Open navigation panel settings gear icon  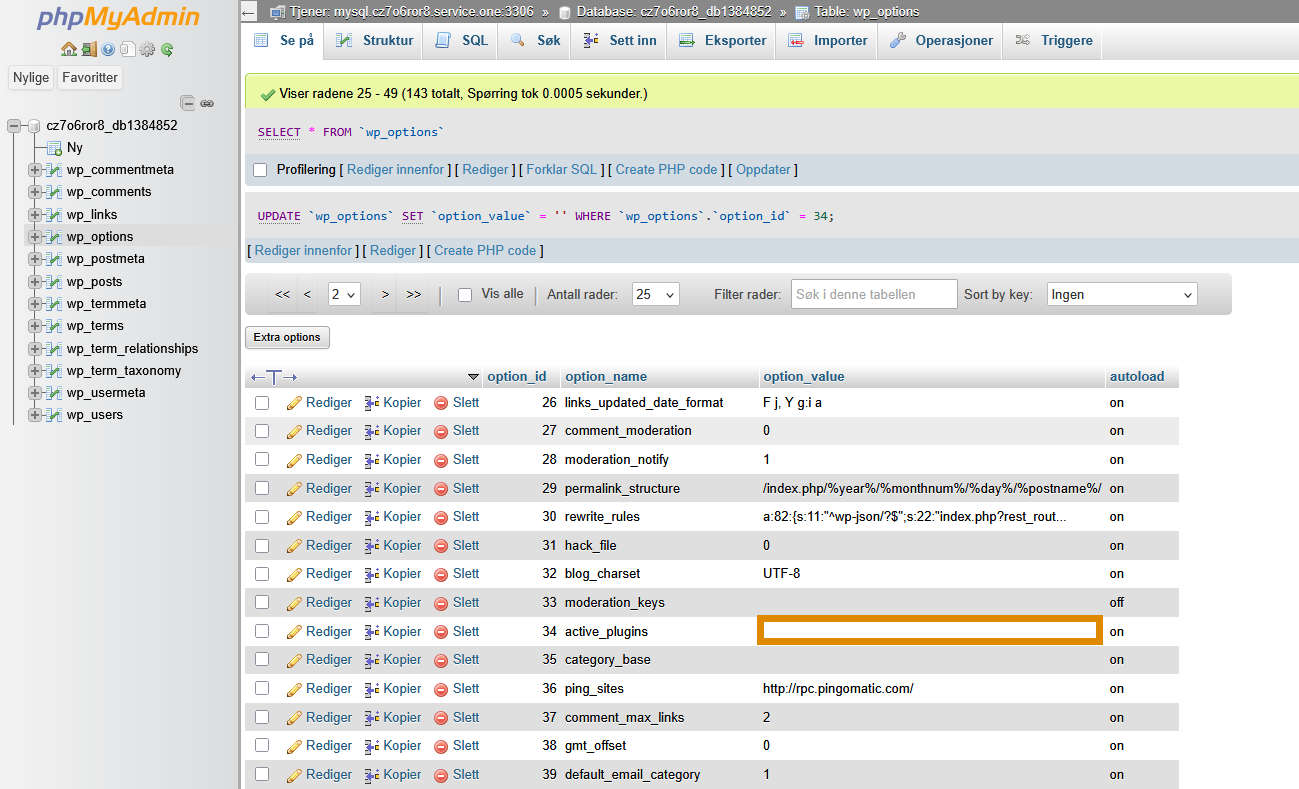pyautogui.click(x=147, y=49)
